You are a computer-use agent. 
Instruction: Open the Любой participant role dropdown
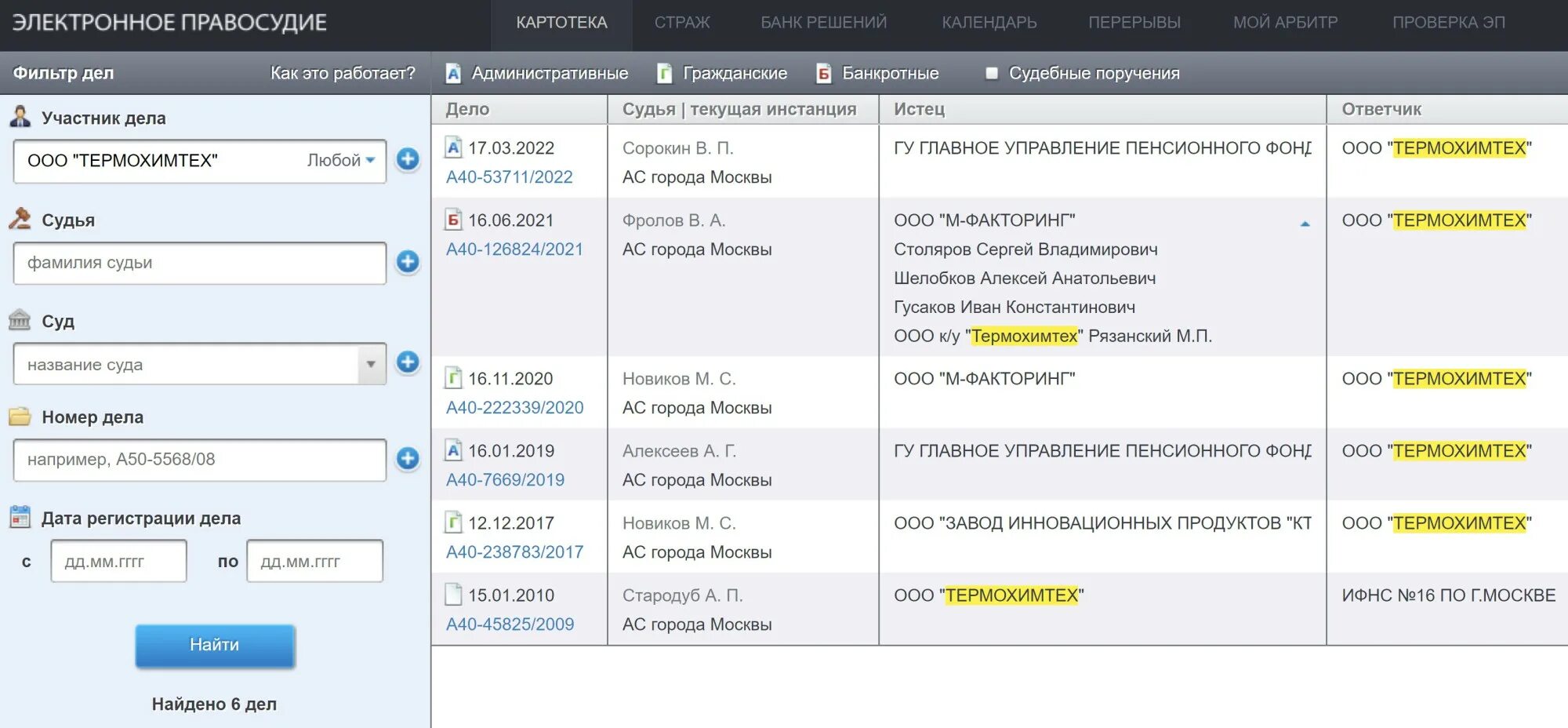coord(341,160)
